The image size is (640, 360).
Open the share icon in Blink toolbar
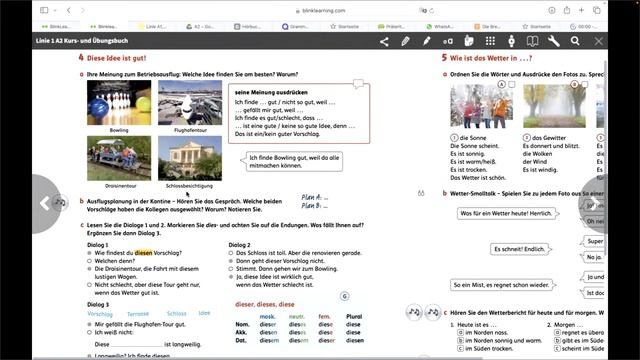pos(384,41)
